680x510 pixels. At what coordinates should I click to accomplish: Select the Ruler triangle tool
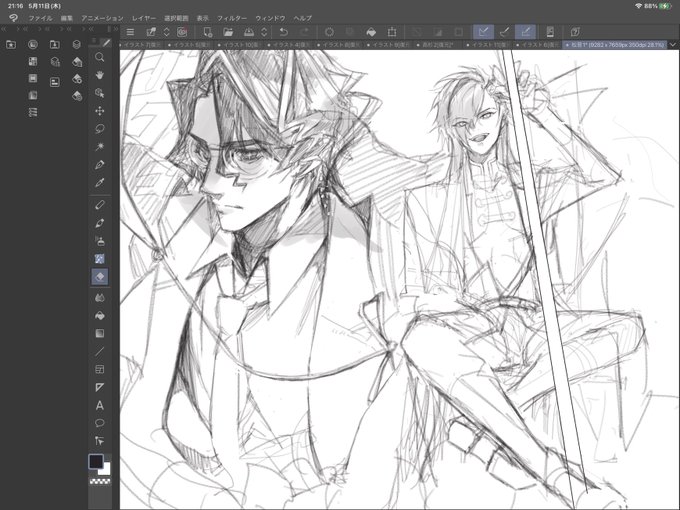(x=100, y=387)
